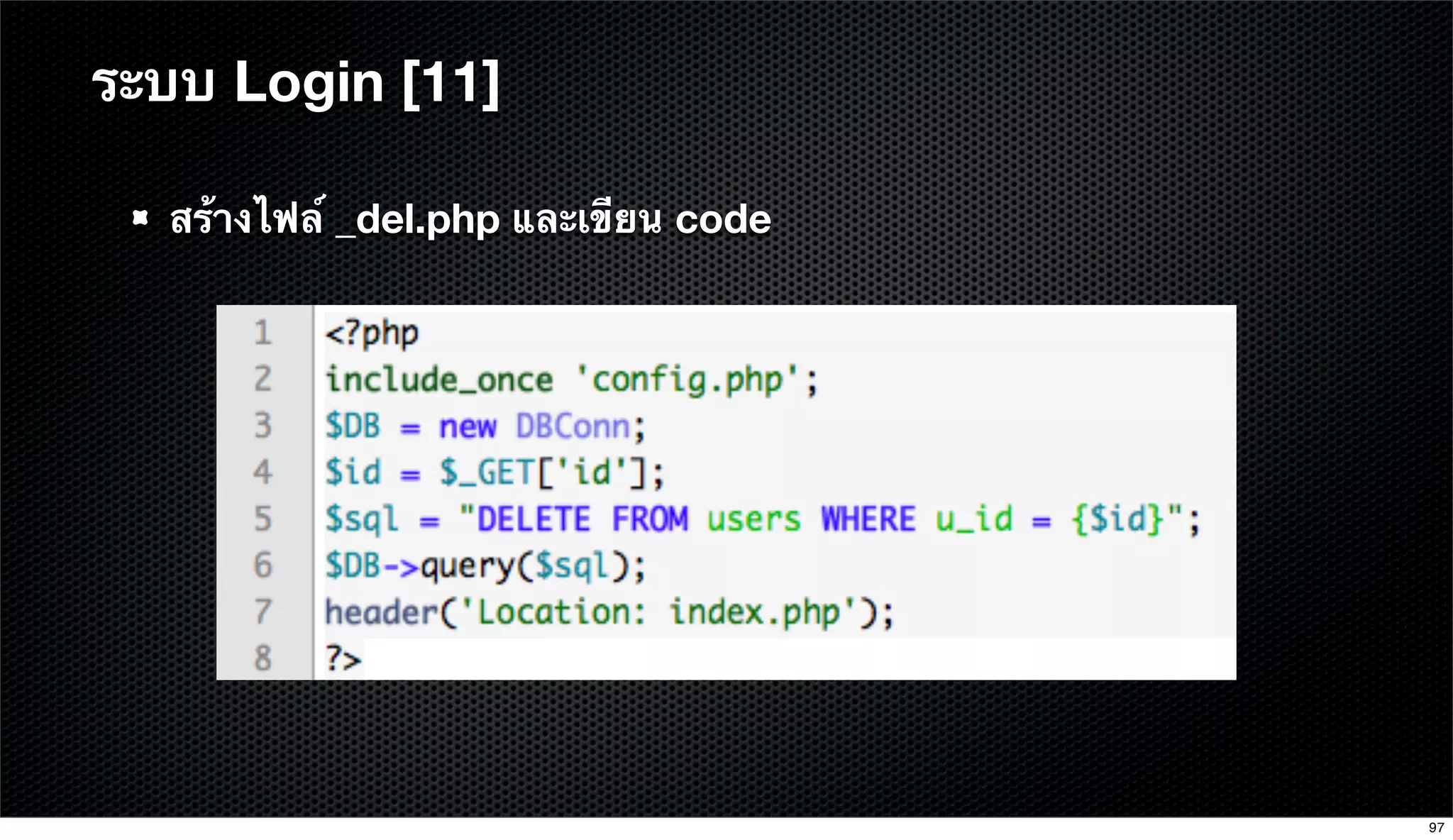1453x840 pixels.
Task: Click the "<?php" opening tag
Action: coord(372,334)
